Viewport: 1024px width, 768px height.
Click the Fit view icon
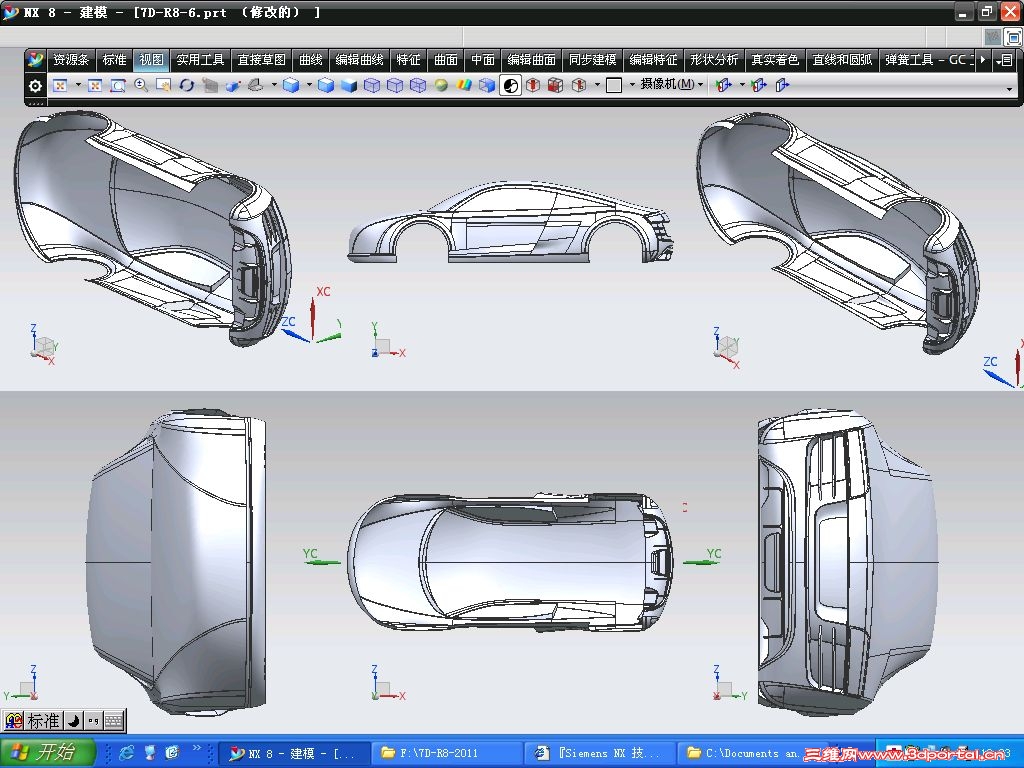[x=60, y=86]
